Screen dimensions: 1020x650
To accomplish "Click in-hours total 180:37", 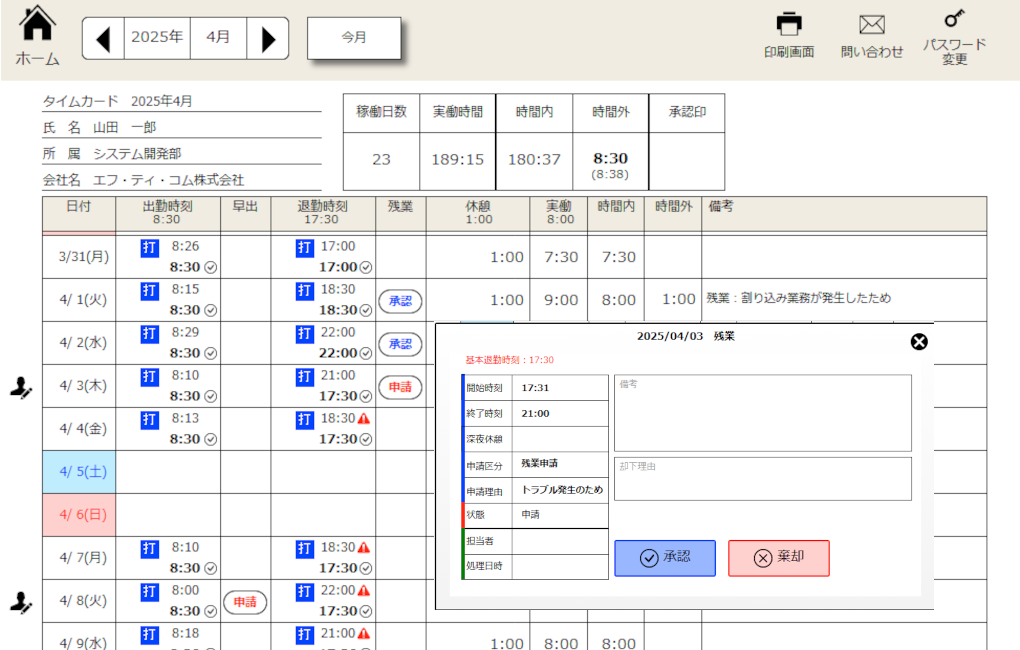I will (x=534, y=159).
